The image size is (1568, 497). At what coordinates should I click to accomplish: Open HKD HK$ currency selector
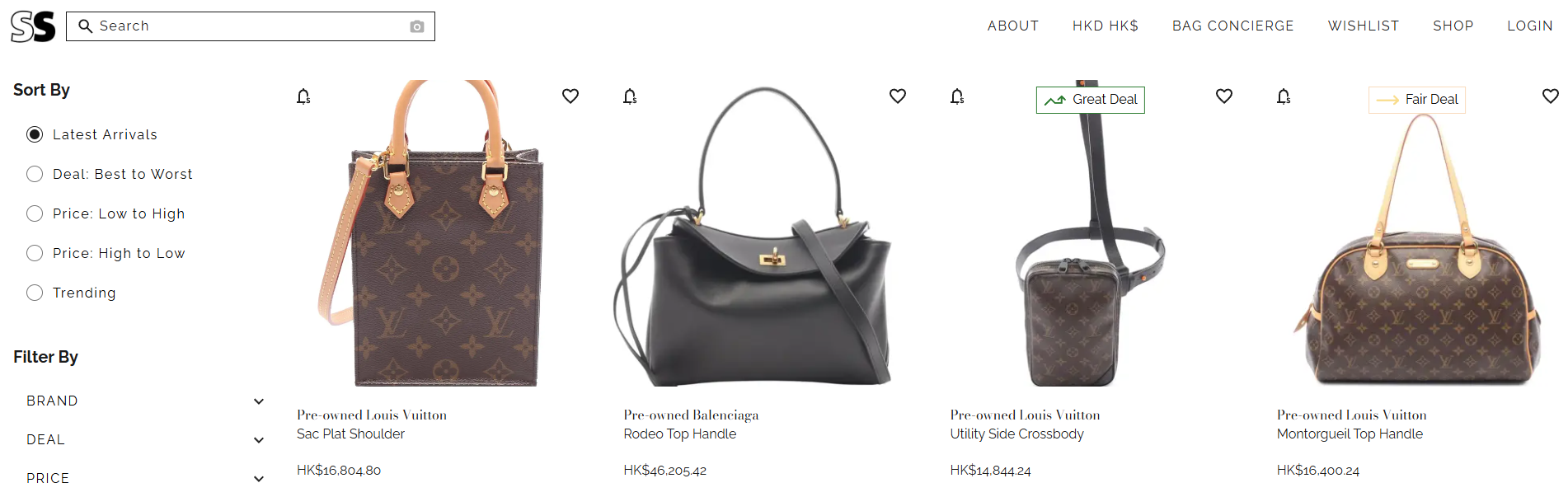1106,26
